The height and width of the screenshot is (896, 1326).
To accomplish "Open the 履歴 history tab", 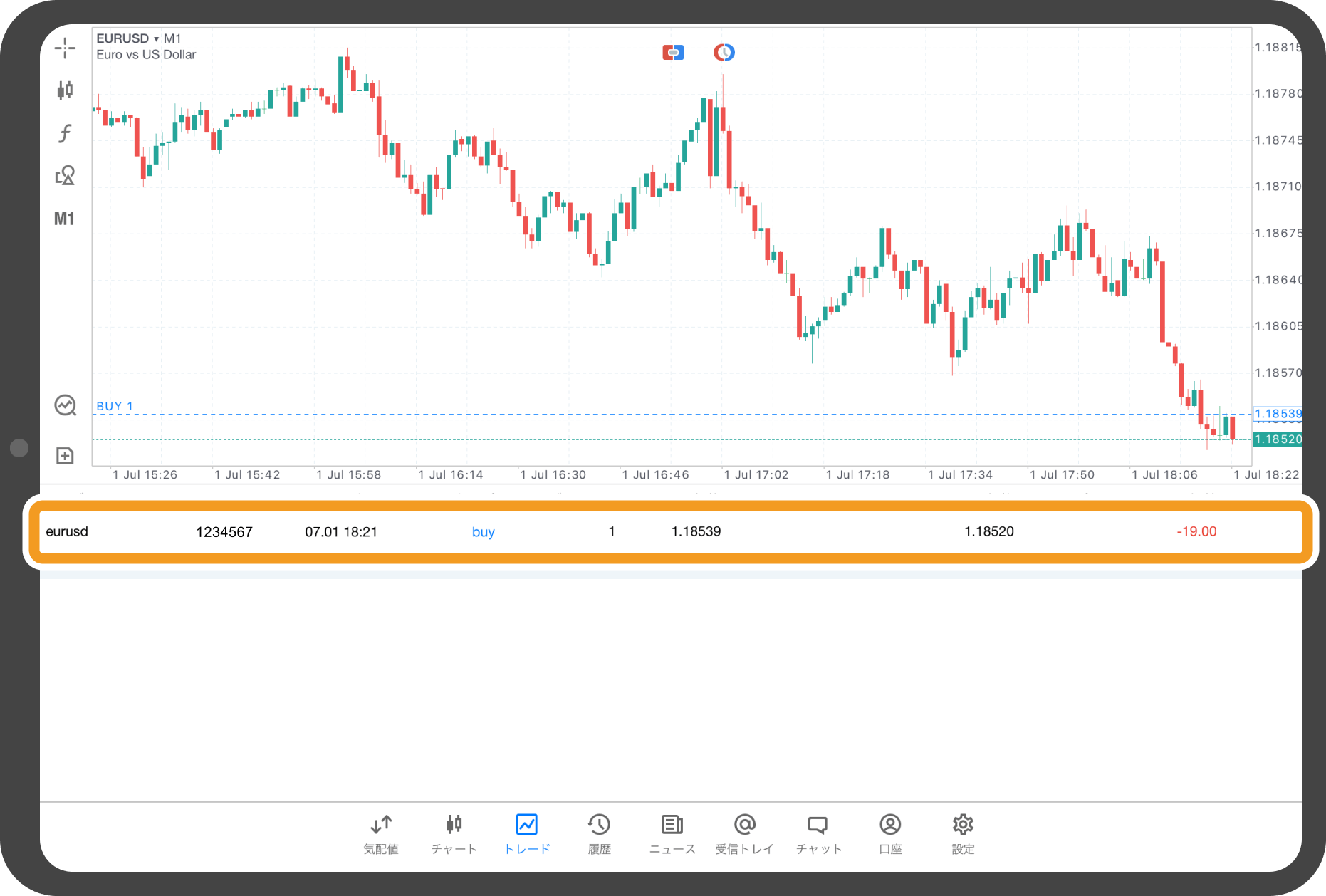I will 599,833.
